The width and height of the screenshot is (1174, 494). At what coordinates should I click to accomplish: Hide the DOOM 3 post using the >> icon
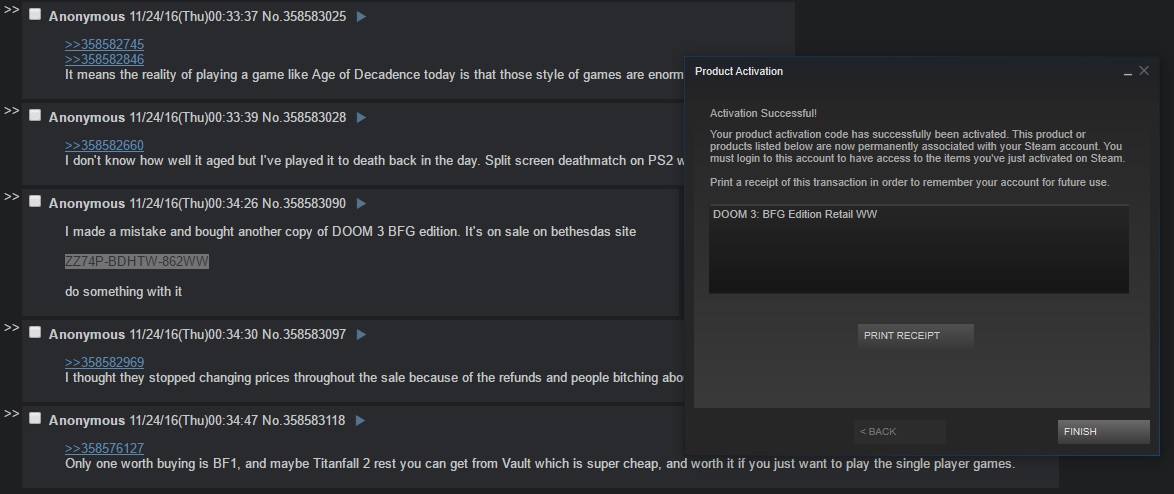(11, 197)
